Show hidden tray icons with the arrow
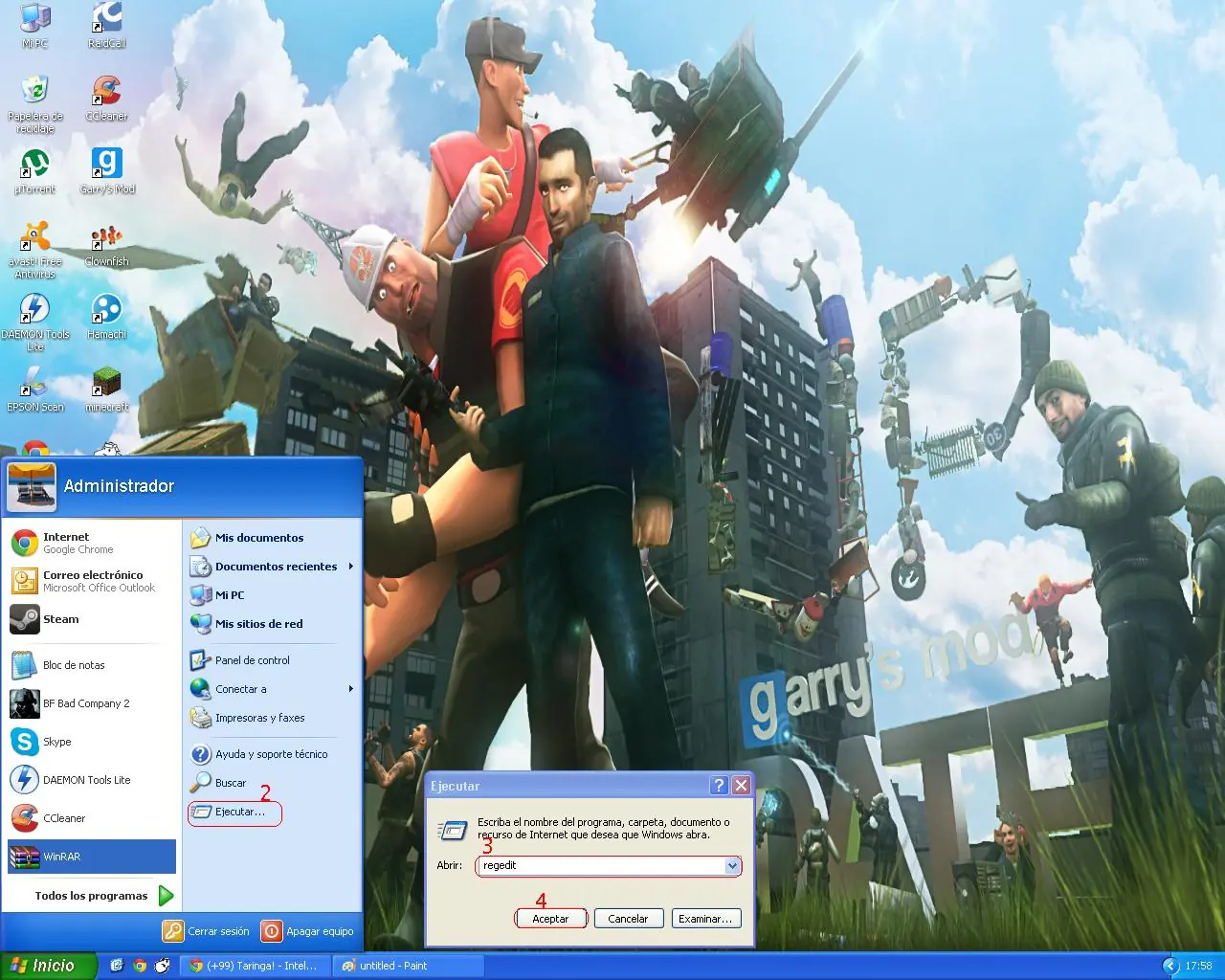This screenshot has height=980, width=1225. [x=1169, y=966]
